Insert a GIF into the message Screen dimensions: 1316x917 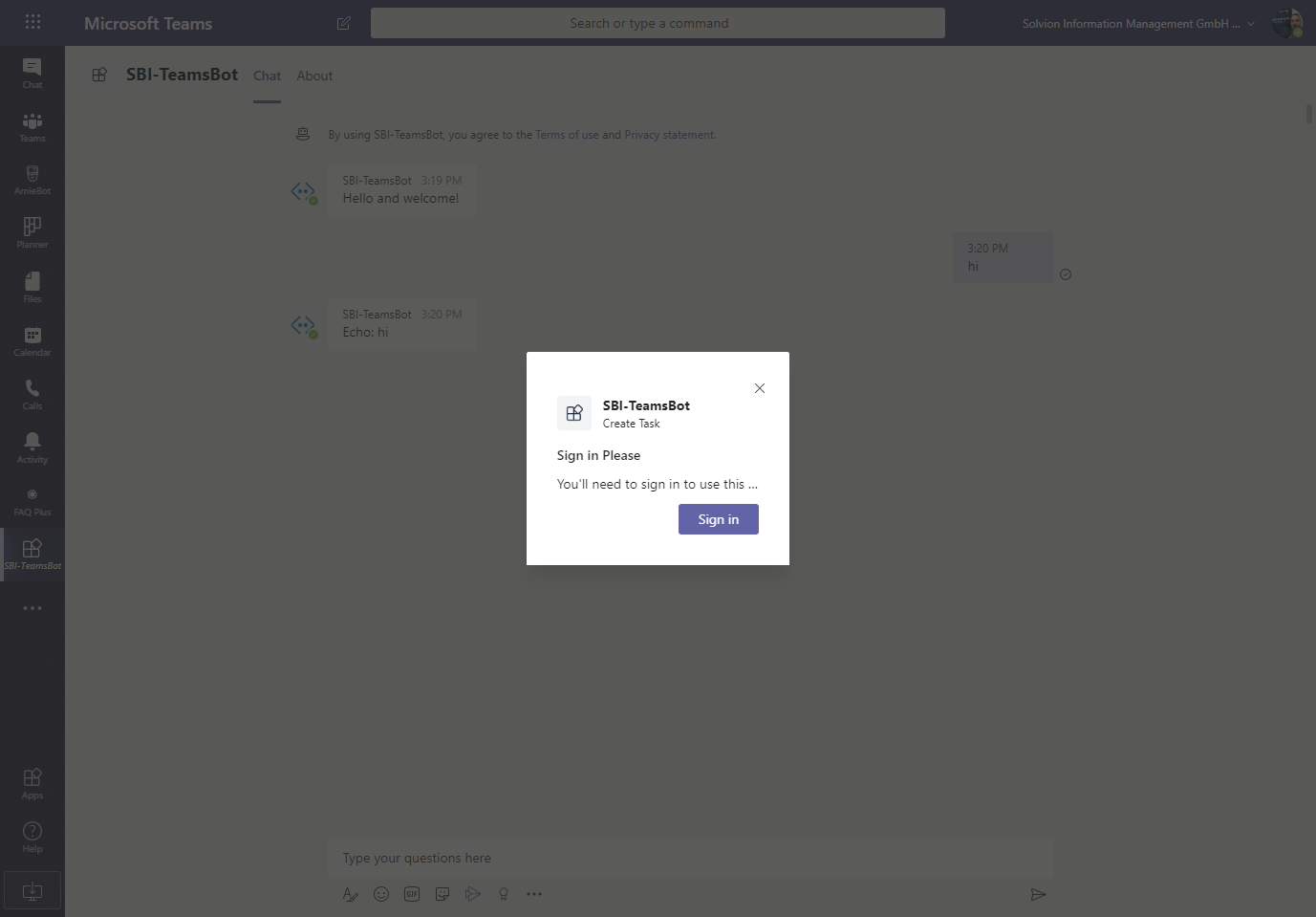point(412,894)
